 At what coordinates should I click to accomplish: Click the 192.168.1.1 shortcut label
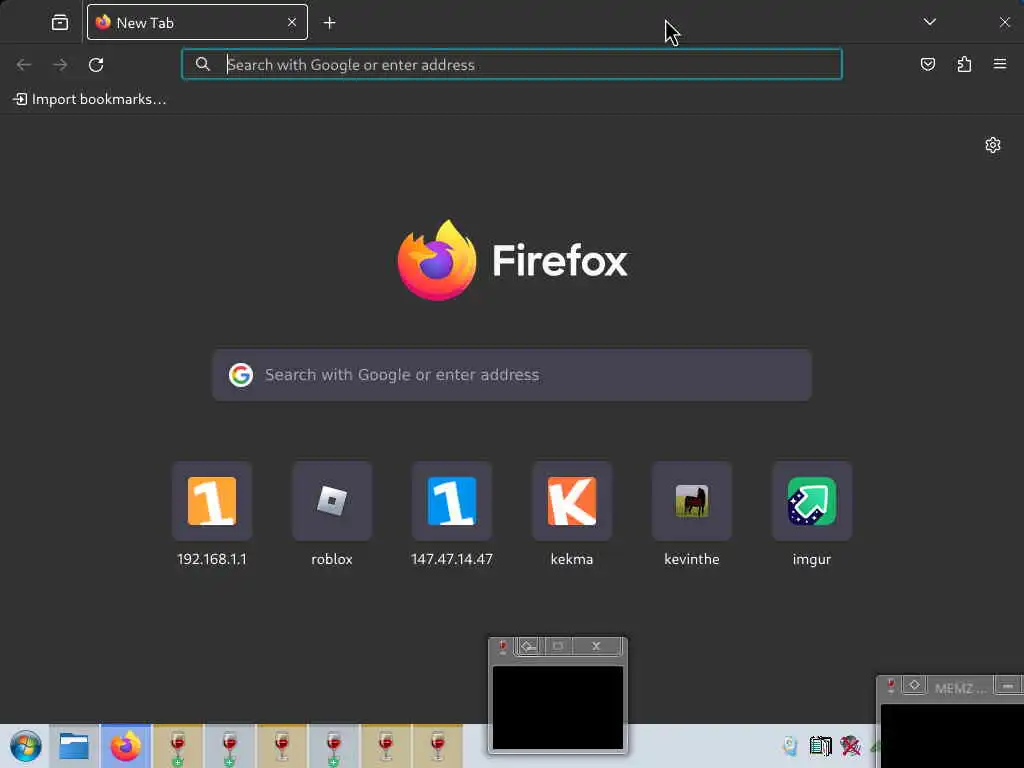click(x=212, y=559)
